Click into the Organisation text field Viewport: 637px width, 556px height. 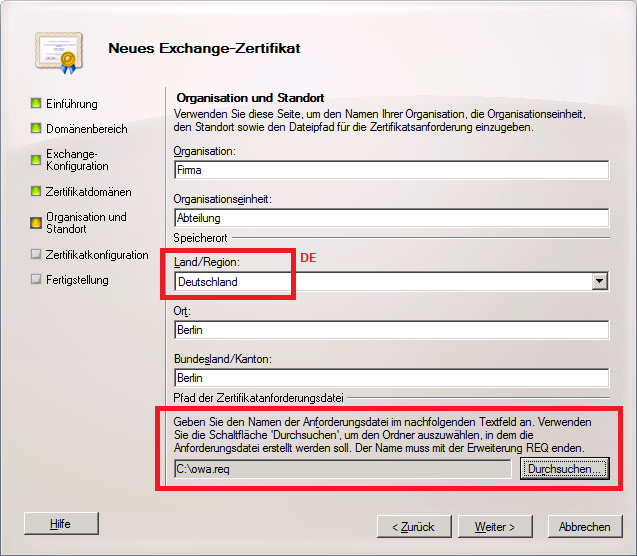(x=390, y=170)
